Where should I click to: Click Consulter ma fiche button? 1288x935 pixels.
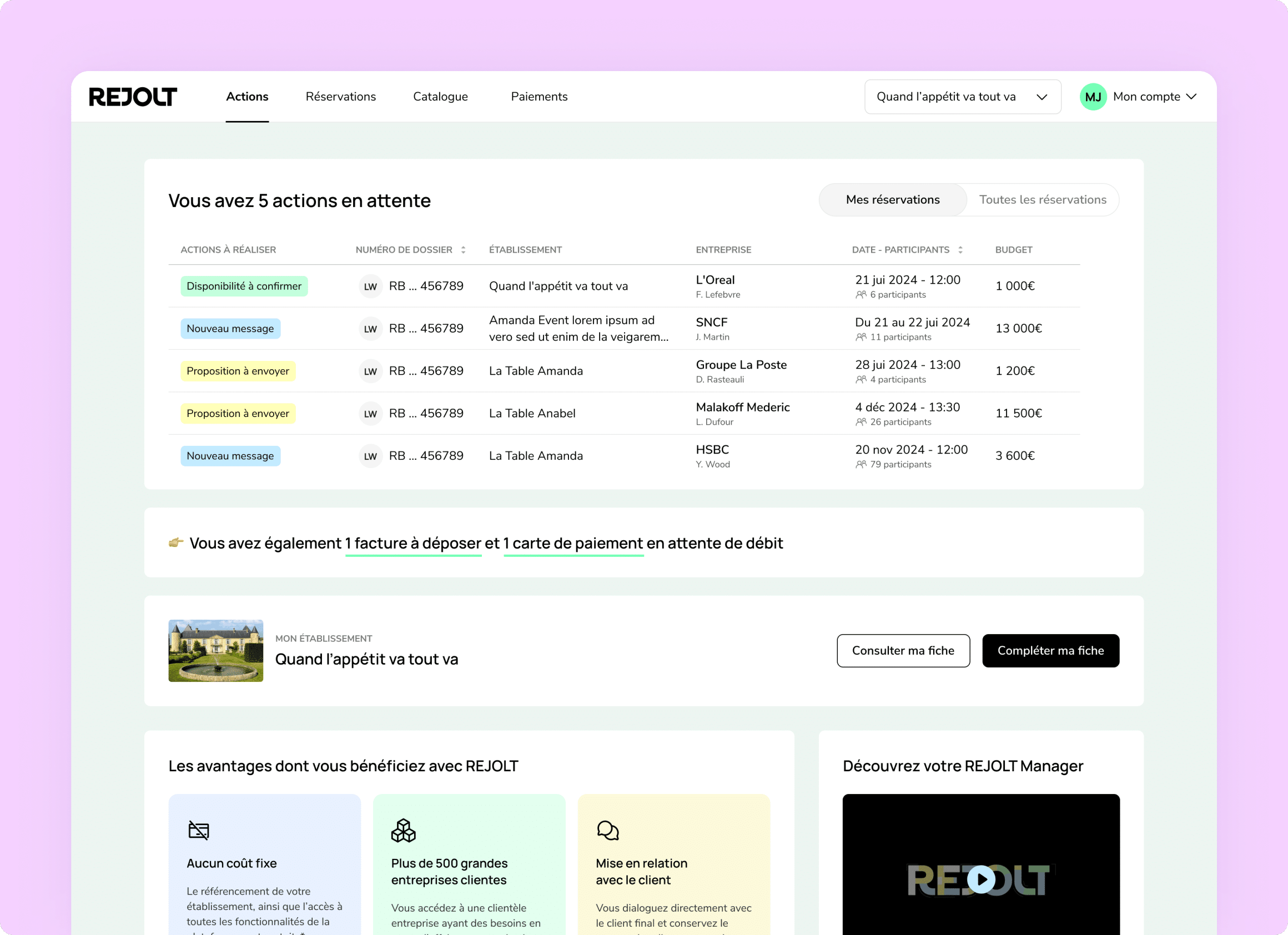(x=903, y=650)
